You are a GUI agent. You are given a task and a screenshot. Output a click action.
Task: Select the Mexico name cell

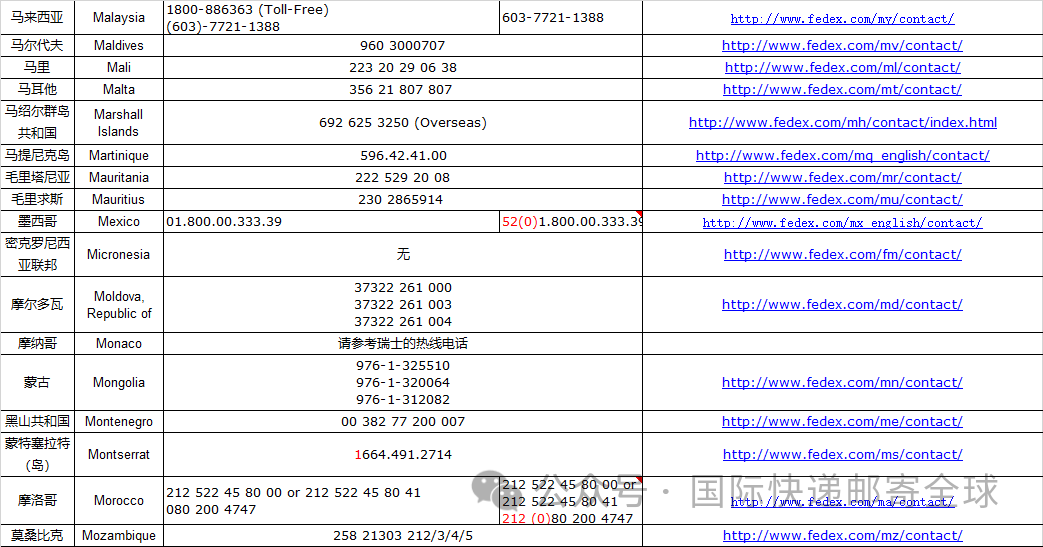coord(119,222)
